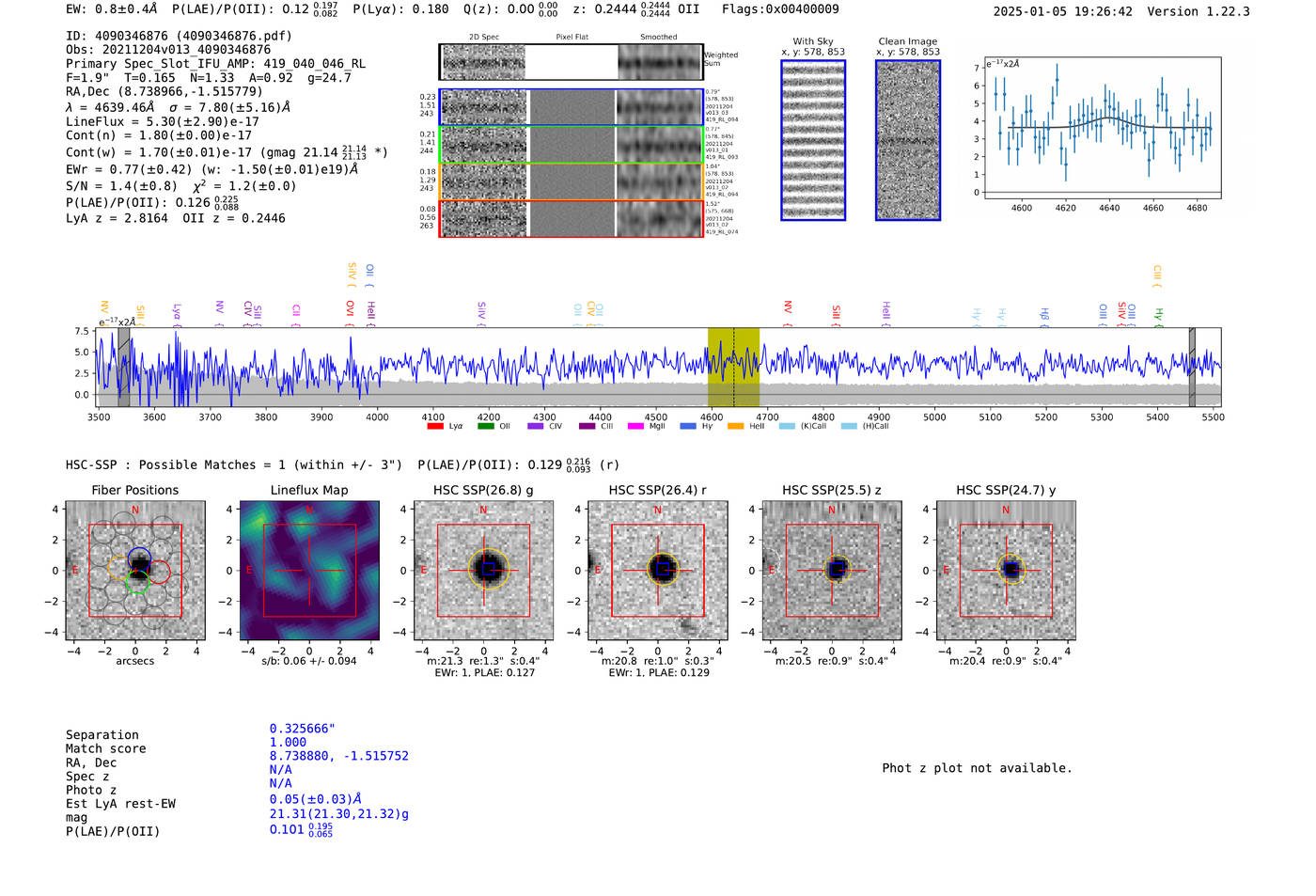Click the red Lyα legend swatch
The image size is (1316, 896).
[x=434, y=427]
